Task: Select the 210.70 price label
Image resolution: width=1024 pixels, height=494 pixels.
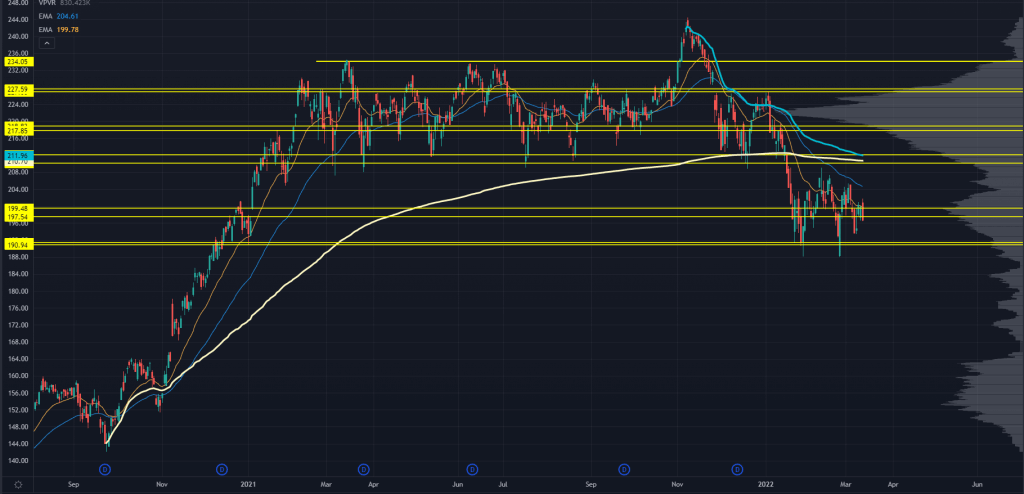Action: pos(16,161)
